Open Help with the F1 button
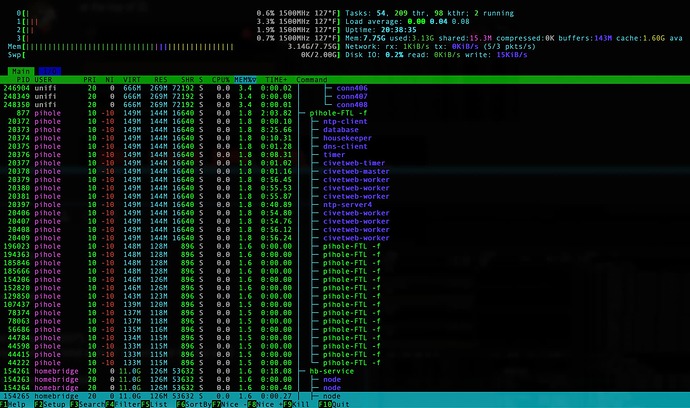 [13, 404]
